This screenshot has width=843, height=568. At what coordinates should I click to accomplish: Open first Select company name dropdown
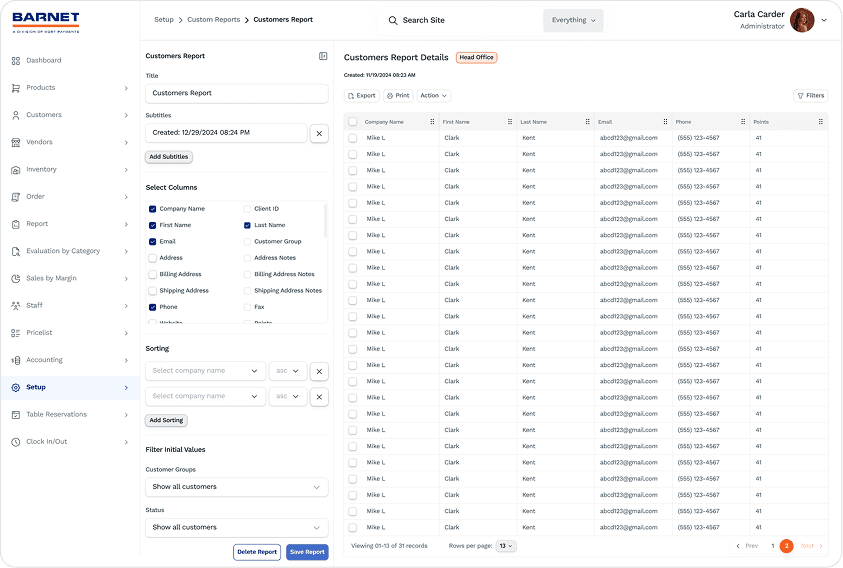coord(205,371)
